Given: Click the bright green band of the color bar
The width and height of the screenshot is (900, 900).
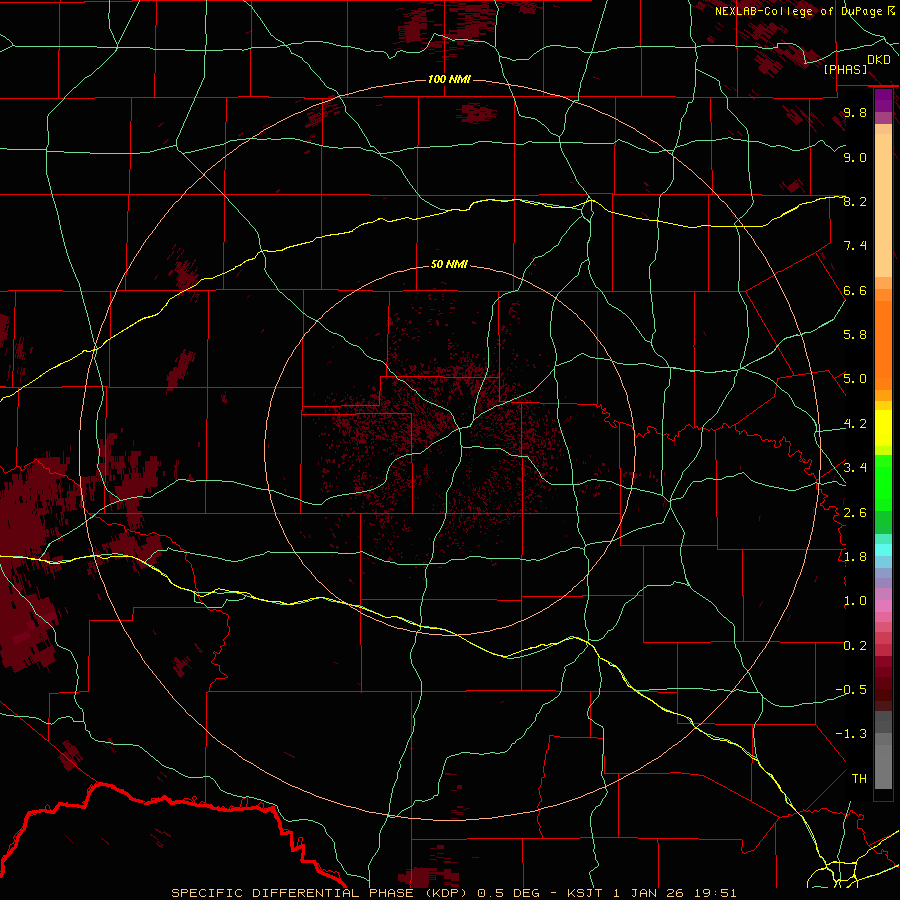Looking at the screenshot, I should [x=883, y=483].
